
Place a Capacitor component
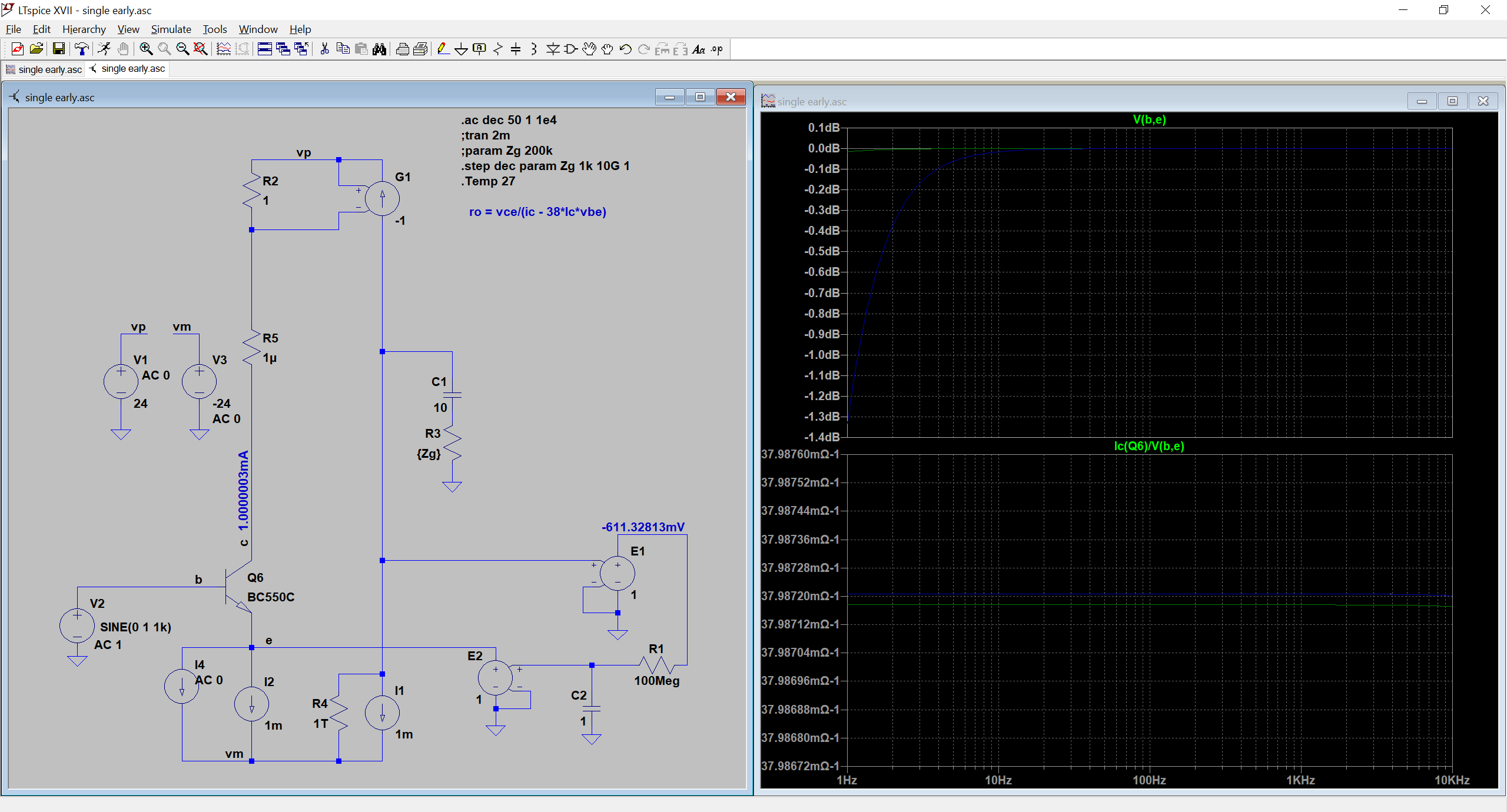(516, 49)
